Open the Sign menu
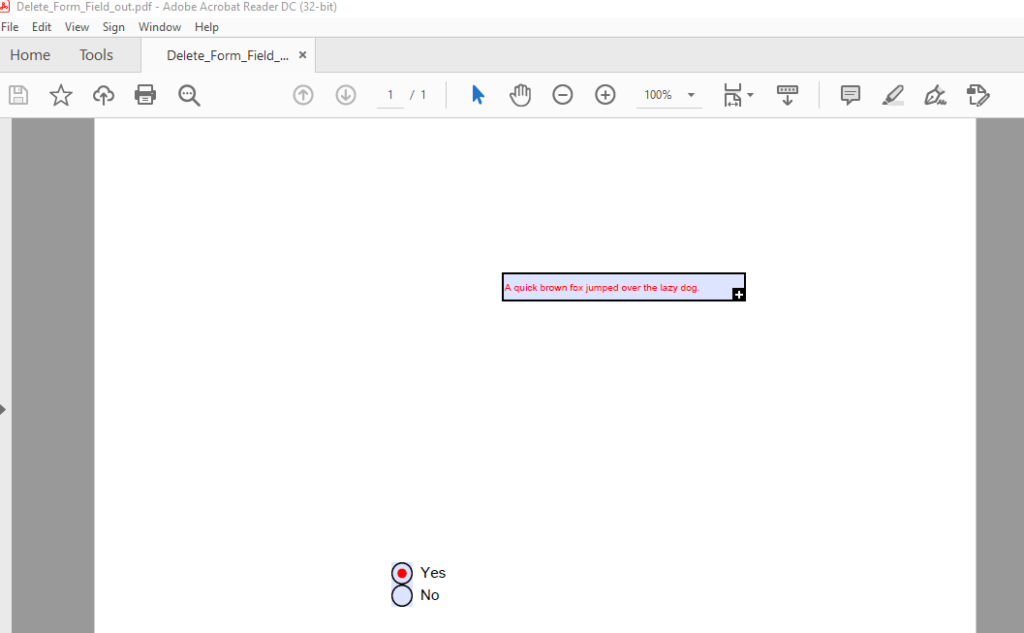The width and height of the screenshot is (1024, 633). click(x=113, y=27)
